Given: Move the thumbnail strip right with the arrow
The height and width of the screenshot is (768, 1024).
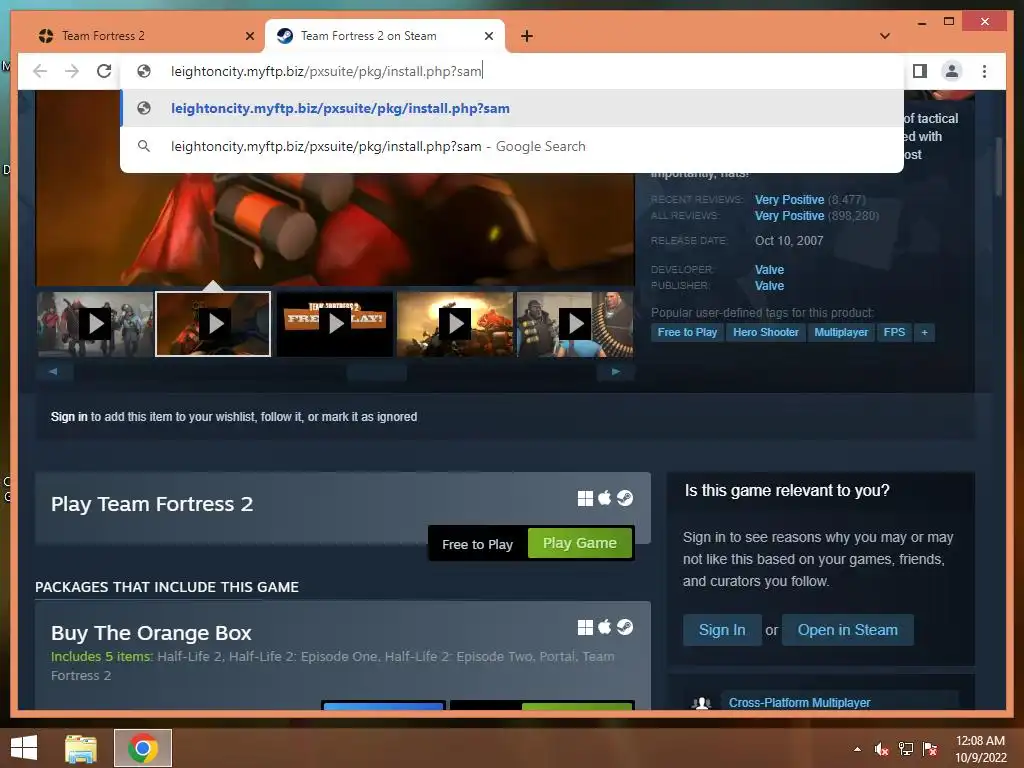Looking at the screenshot, I should 615,372.
